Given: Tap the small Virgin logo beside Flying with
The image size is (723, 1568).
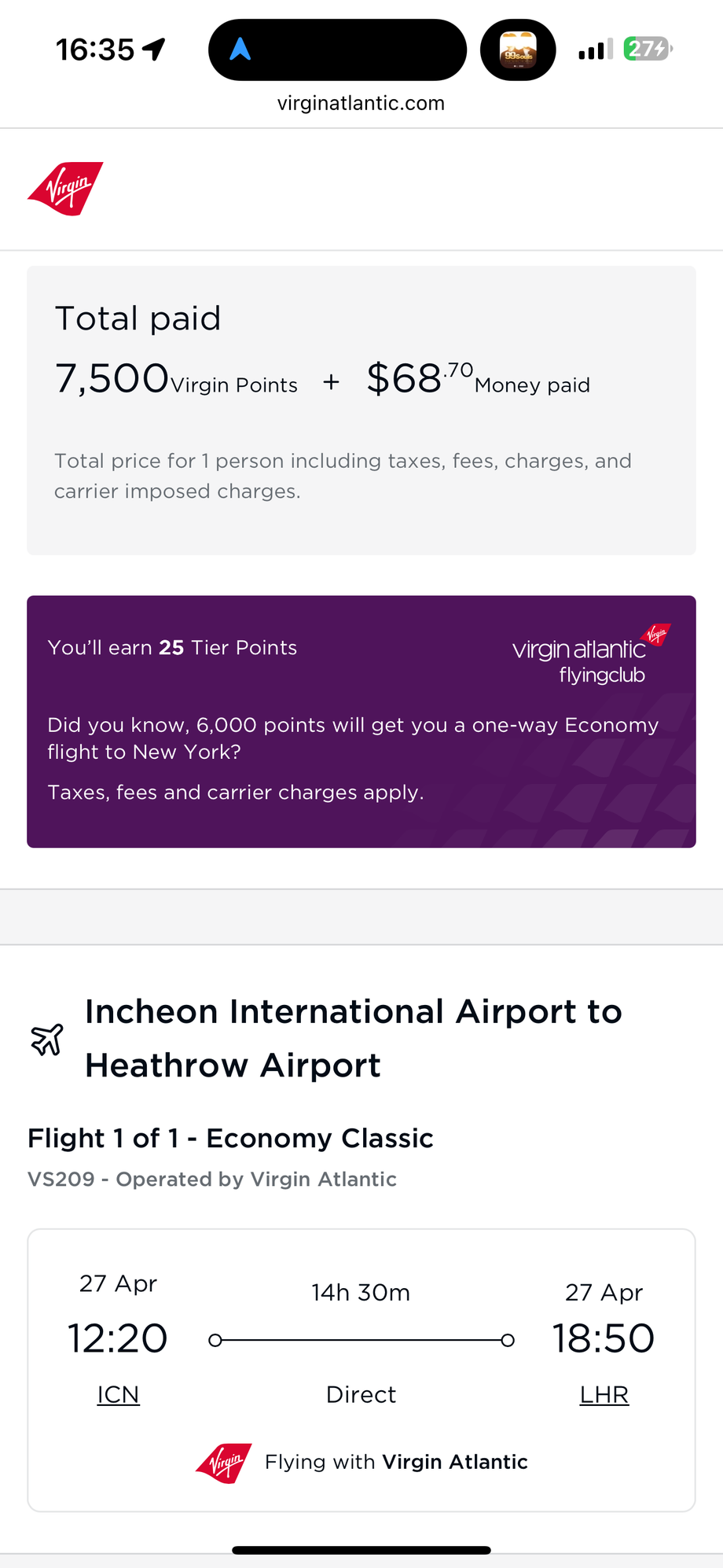Looking at the screenshot, I should tap(224, 1463).
